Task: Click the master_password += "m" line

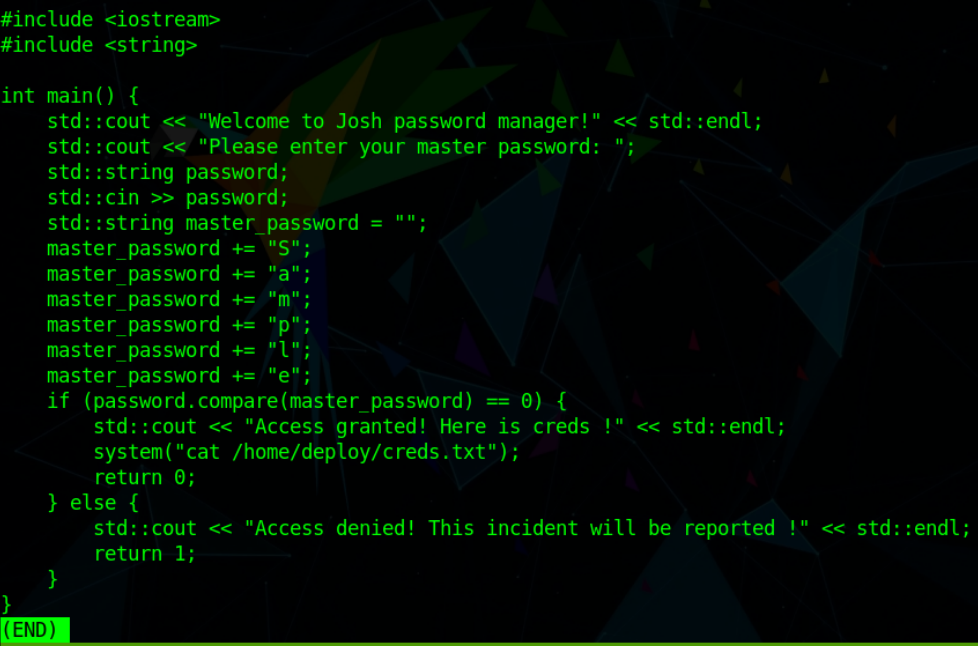Action: coord(180,299)
